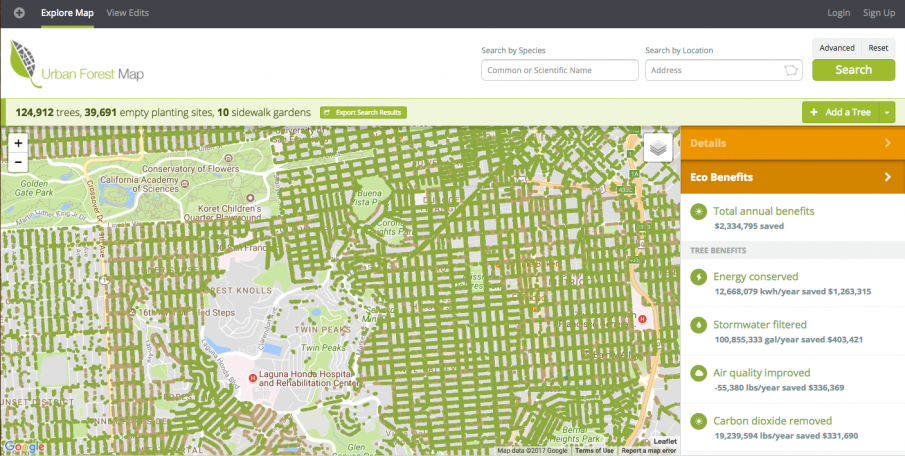Click the Google logo on the map
905x456 pixels.
coord(24,447)
